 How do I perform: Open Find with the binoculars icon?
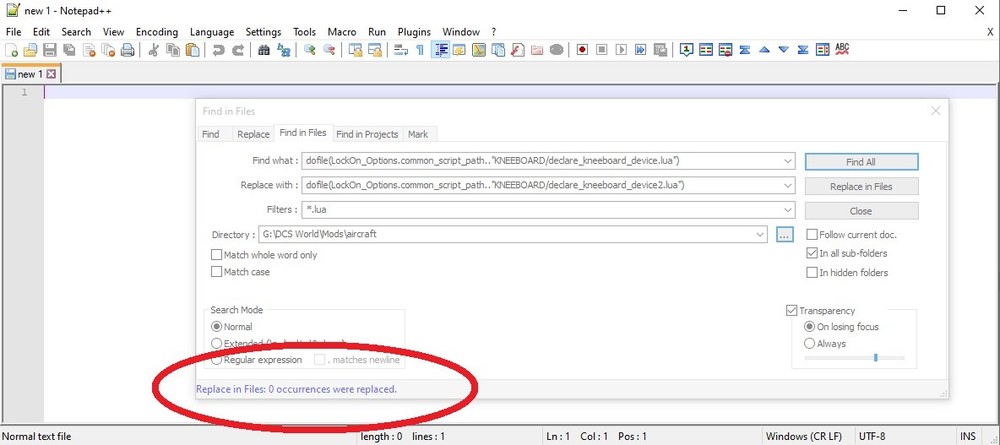coord(264,50)
